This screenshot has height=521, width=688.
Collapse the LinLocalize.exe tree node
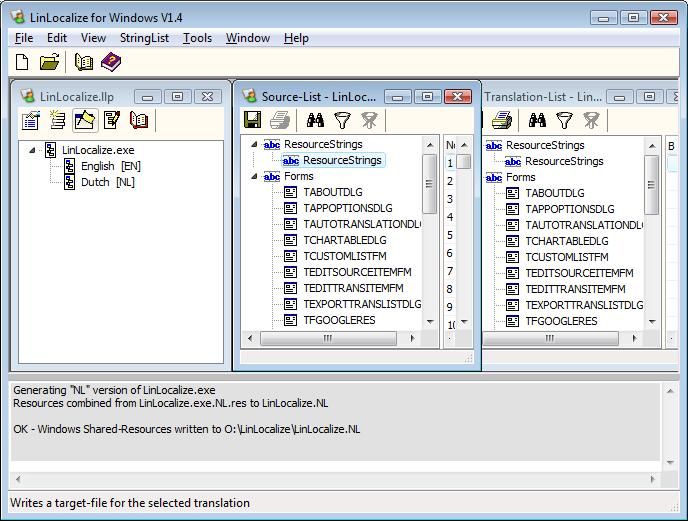(x=33, y=150)
